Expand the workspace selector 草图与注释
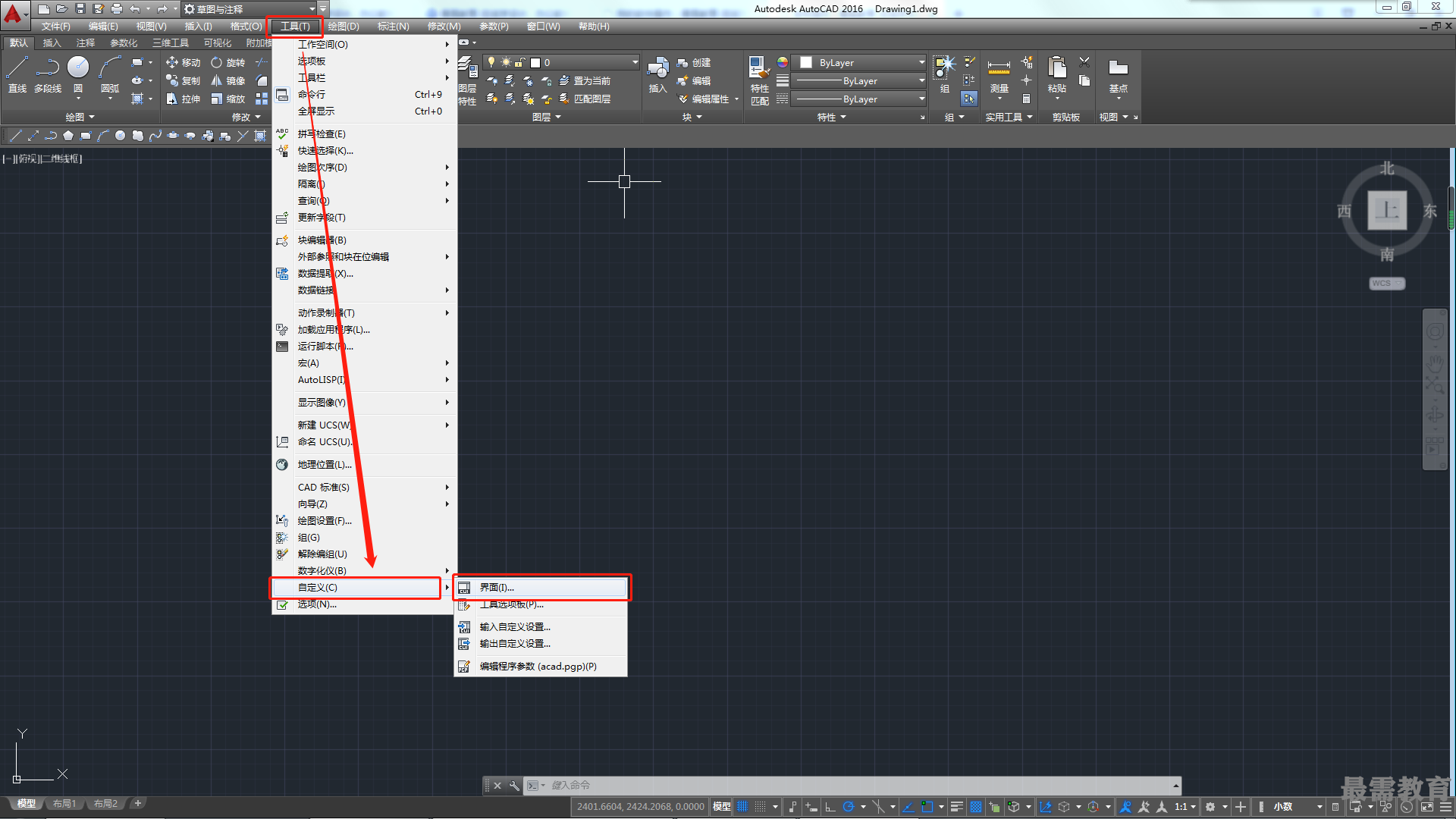1456x819 pixels. coord(250,9)
